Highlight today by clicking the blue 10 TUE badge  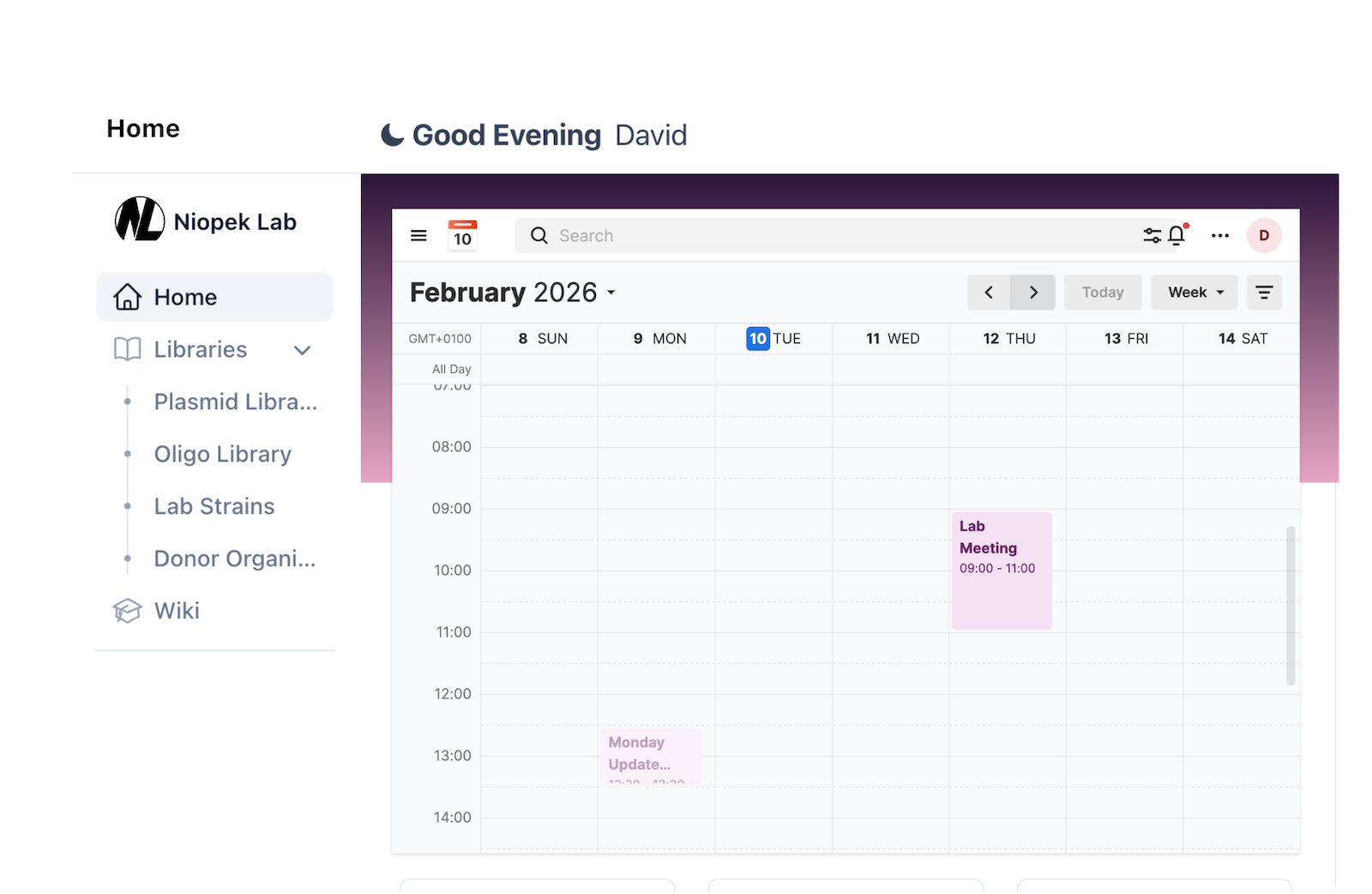point(757,338)
